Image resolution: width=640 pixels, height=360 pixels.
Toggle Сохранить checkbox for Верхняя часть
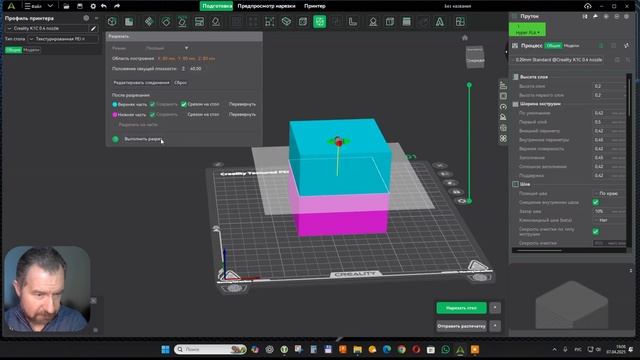point(152,104)
